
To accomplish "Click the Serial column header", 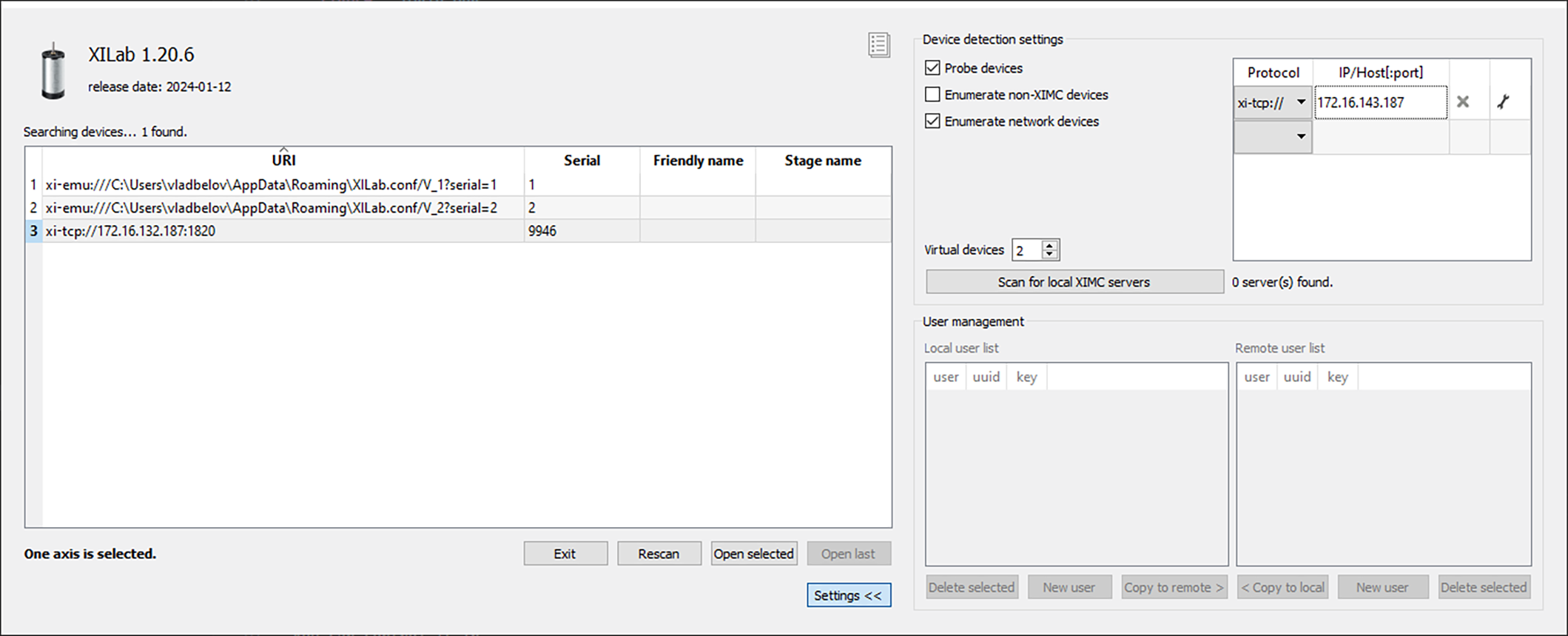I will pyautogui.click(x=582, y=161).
